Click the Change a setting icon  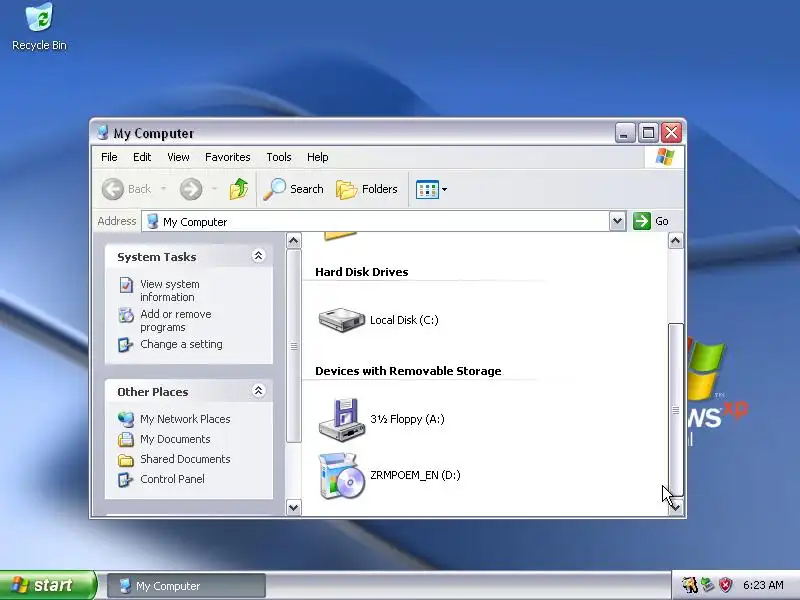[125, 345]
